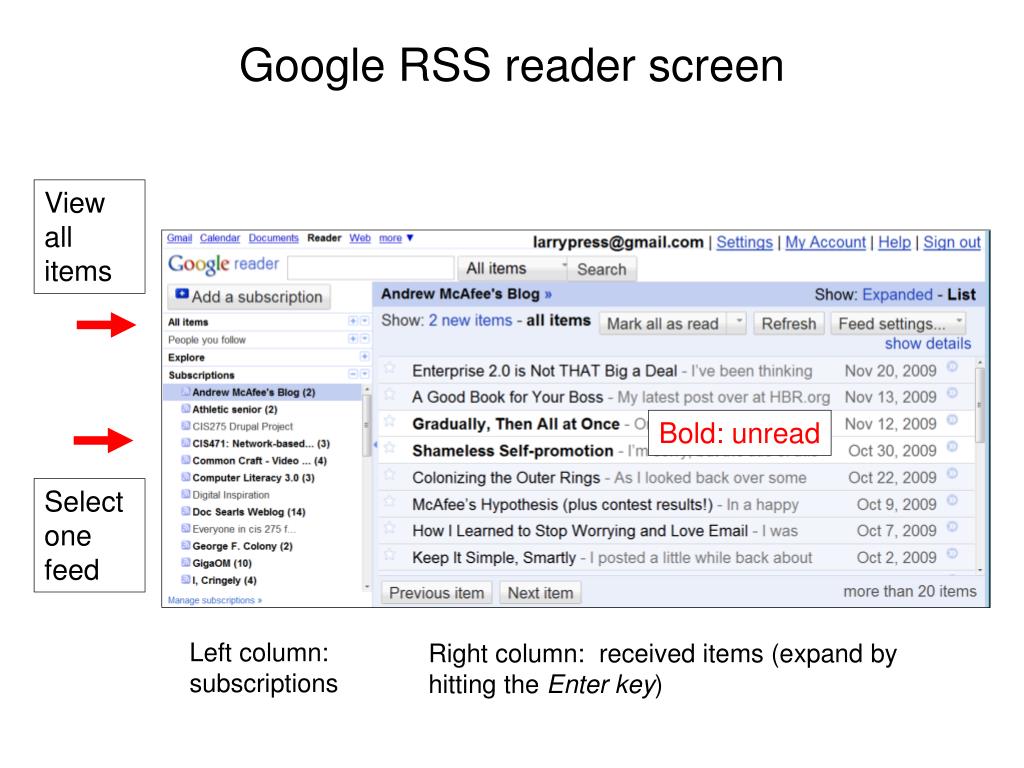Click the original-link icon for Nov 12, 2009 item

952,420
